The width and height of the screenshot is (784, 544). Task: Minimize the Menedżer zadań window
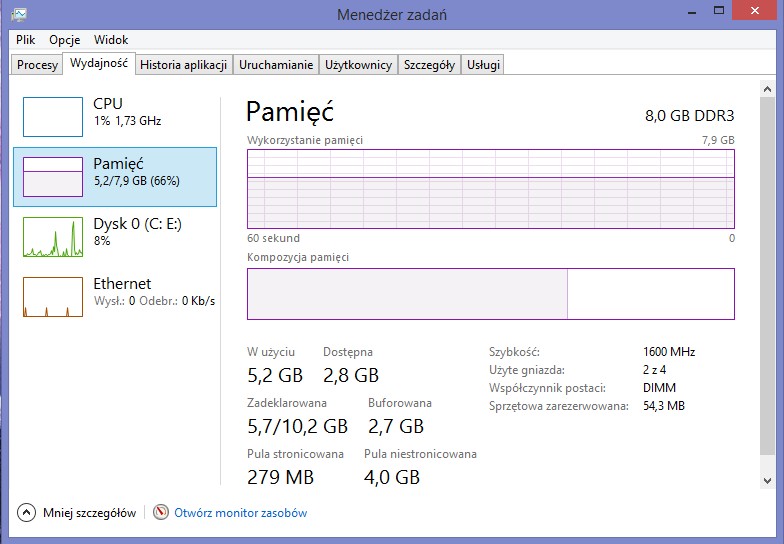pos(692,12)
